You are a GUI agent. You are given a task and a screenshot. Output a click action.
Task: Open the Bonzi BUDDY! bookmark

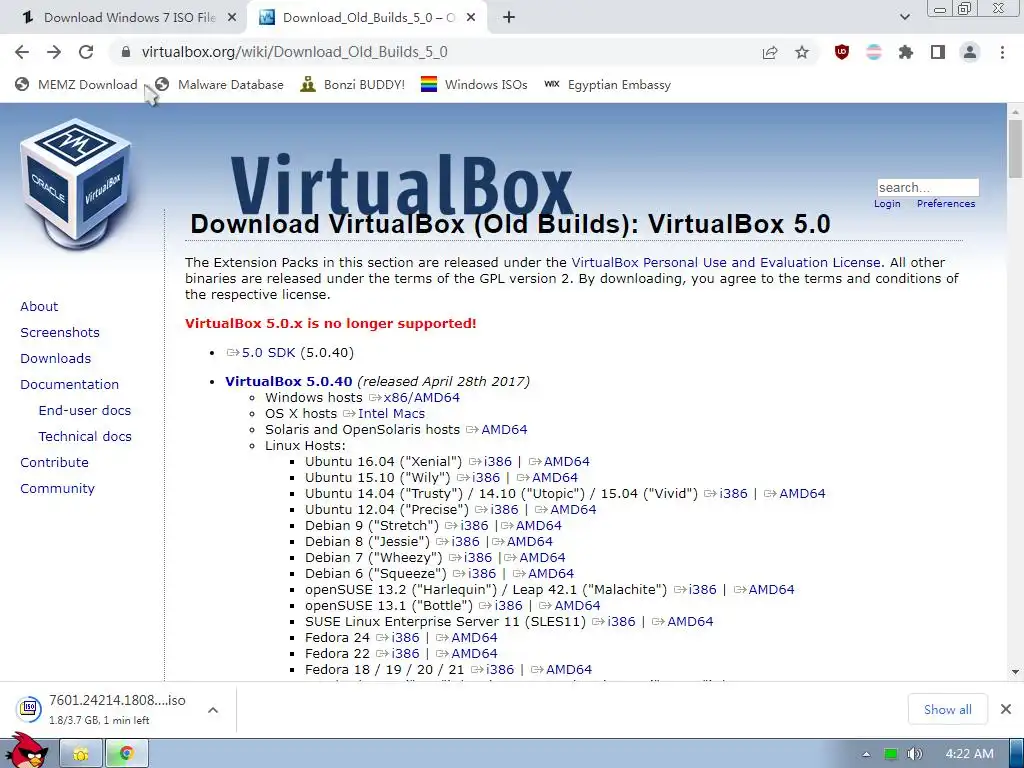(353, 85)
